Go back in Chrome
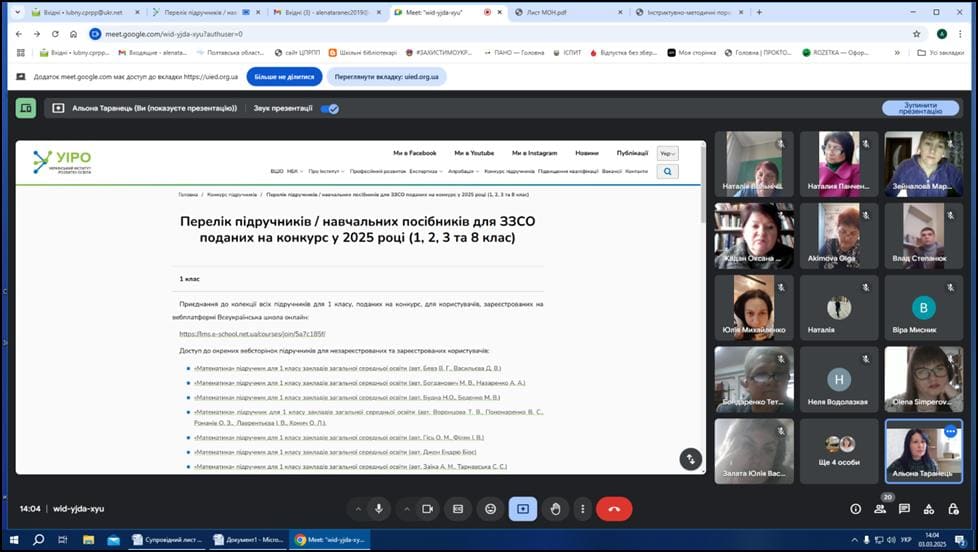978x552 pixels. coord(19,34)
